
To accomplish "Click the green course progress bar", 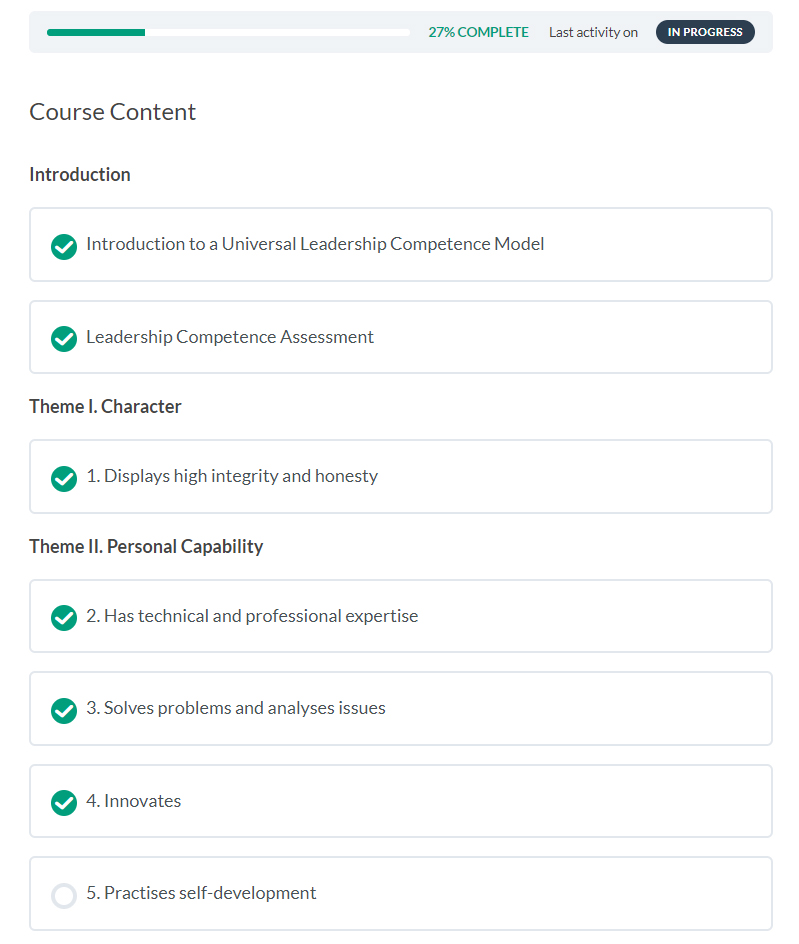I will tap(96, 32).
